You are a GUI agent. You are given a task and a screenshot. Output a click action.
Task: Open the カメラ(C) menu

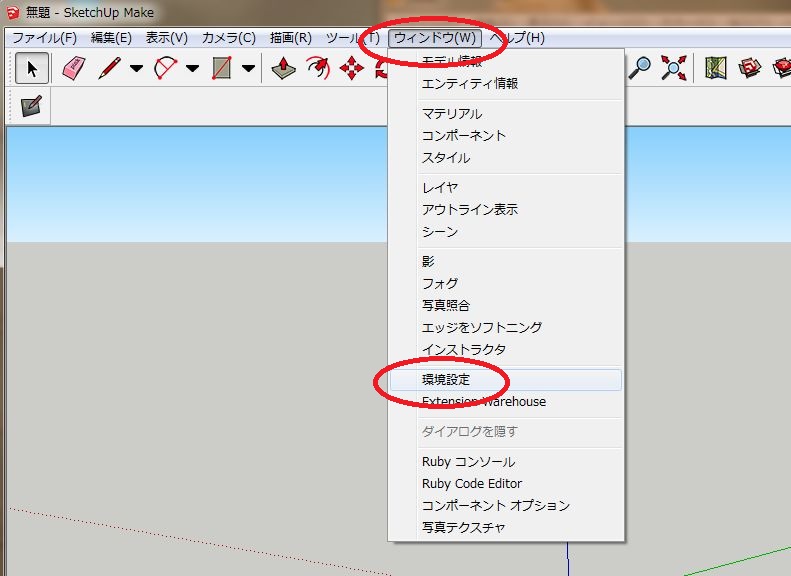pos(229,38)
